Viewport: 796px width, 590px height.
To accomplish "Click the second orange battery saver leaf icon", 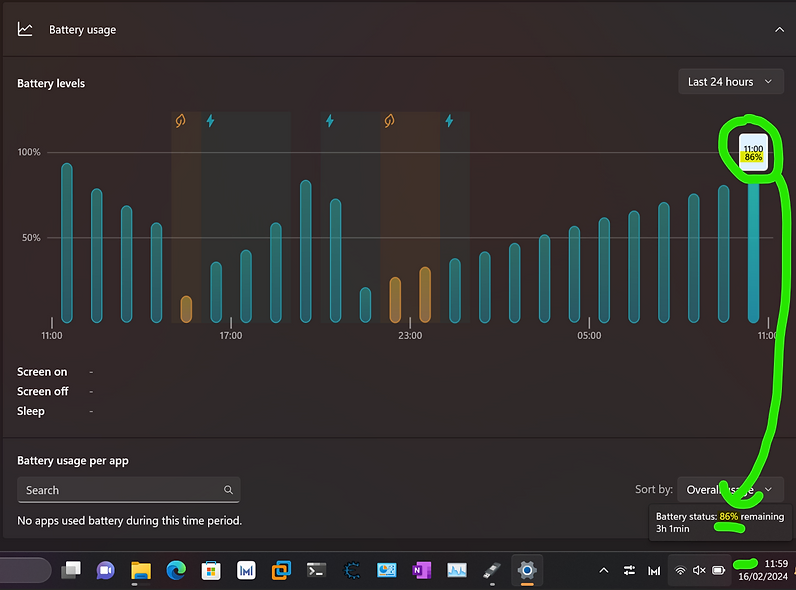I will point(389,121).
